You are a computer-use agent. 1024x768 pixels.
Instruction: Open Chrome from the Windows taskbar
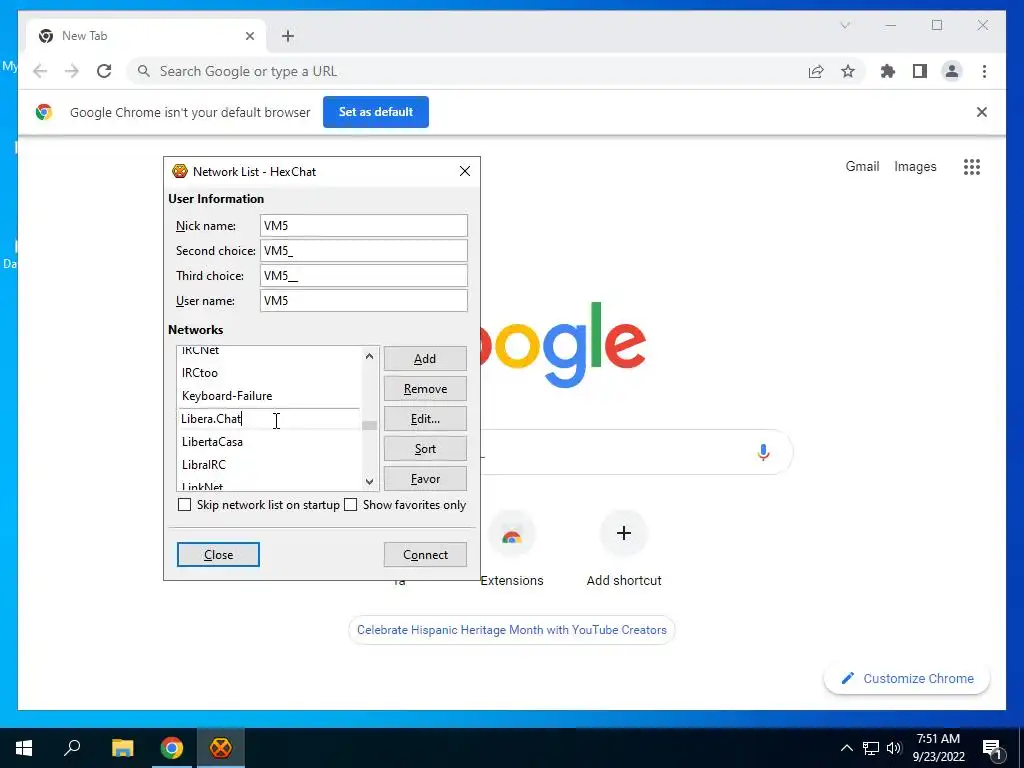[x=172, y=748]
